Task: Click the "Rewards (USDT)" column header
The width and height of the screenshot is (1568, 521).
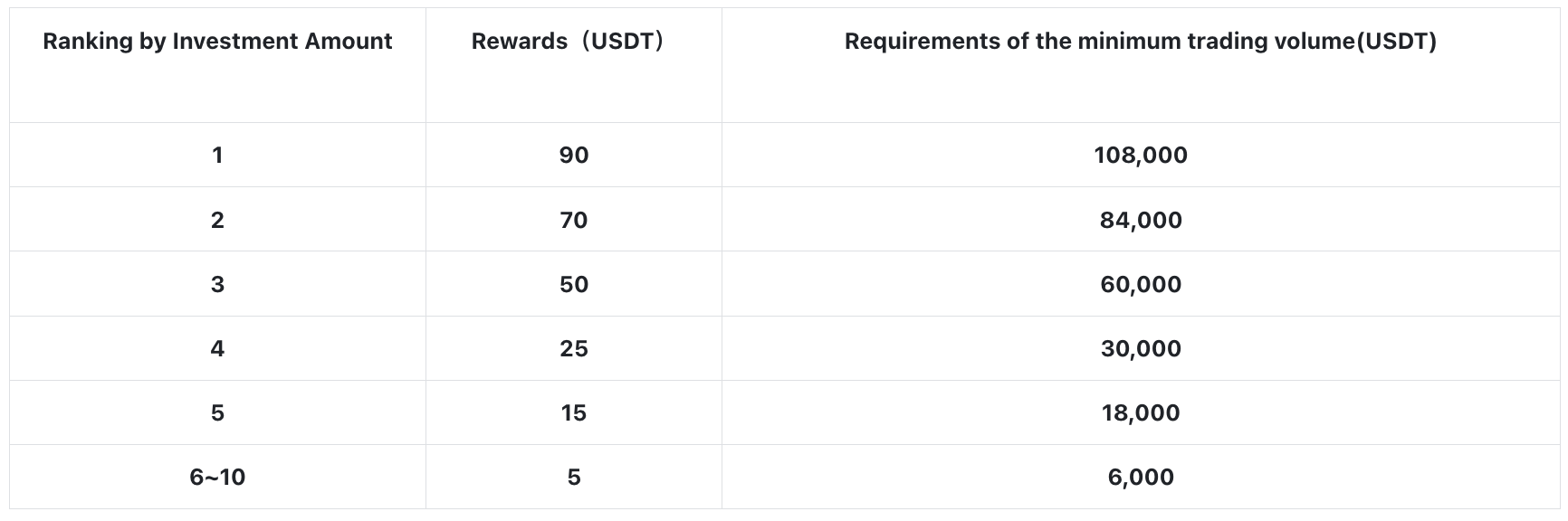Action: [569, 42]
